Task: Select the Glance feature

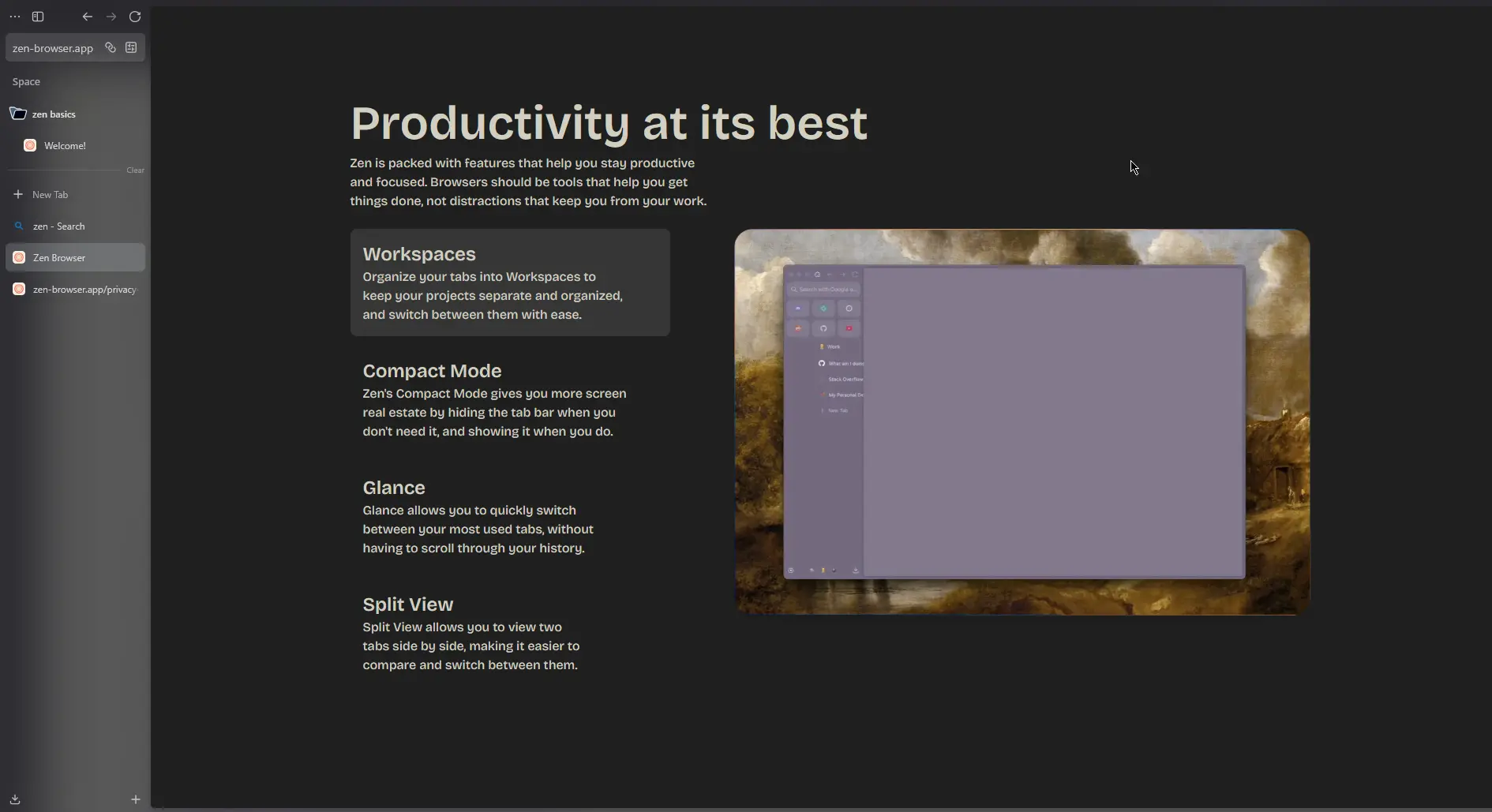Action: coord(510,517)
